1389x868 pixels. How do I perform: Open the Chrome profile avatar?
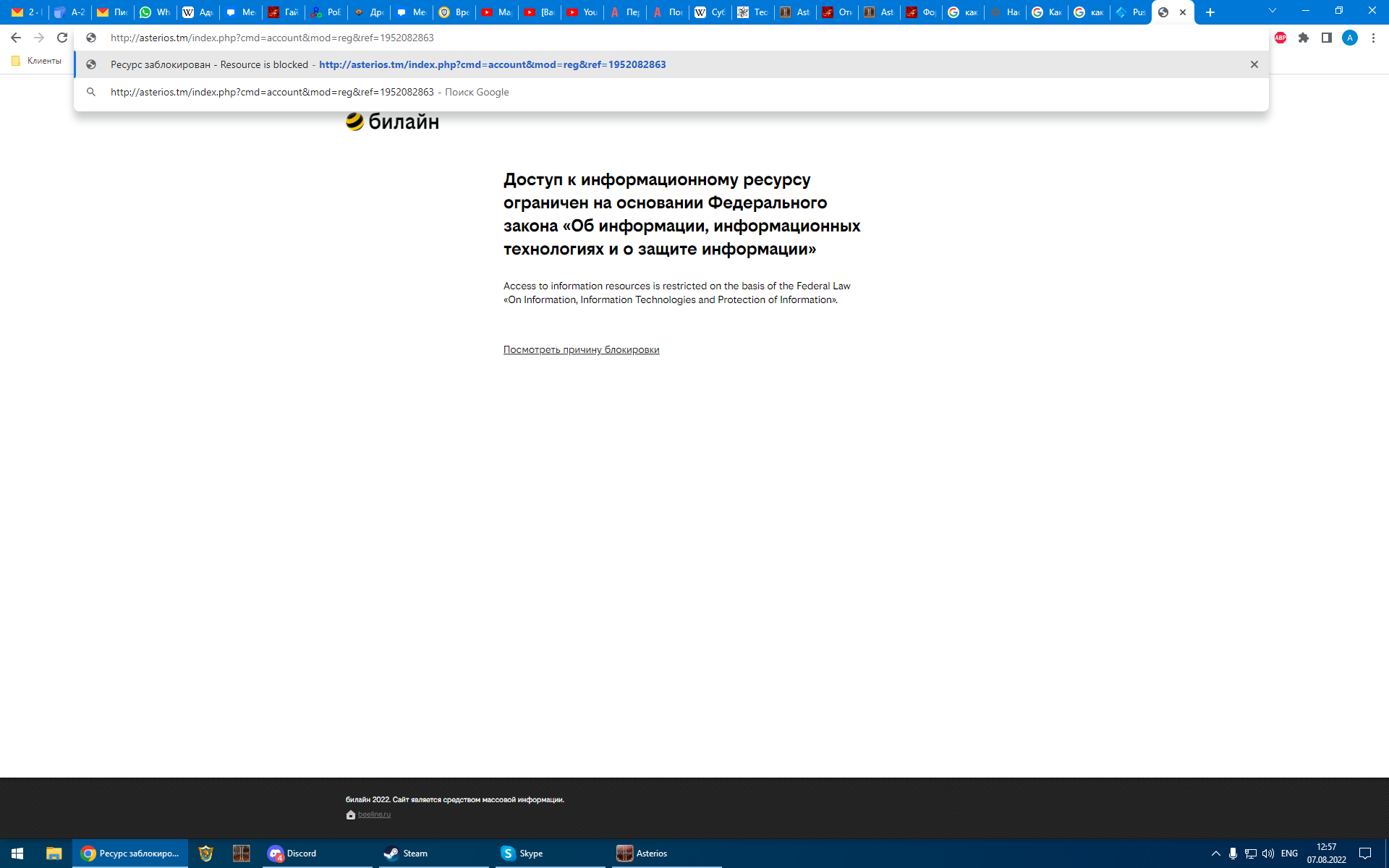click(1350, 38)
